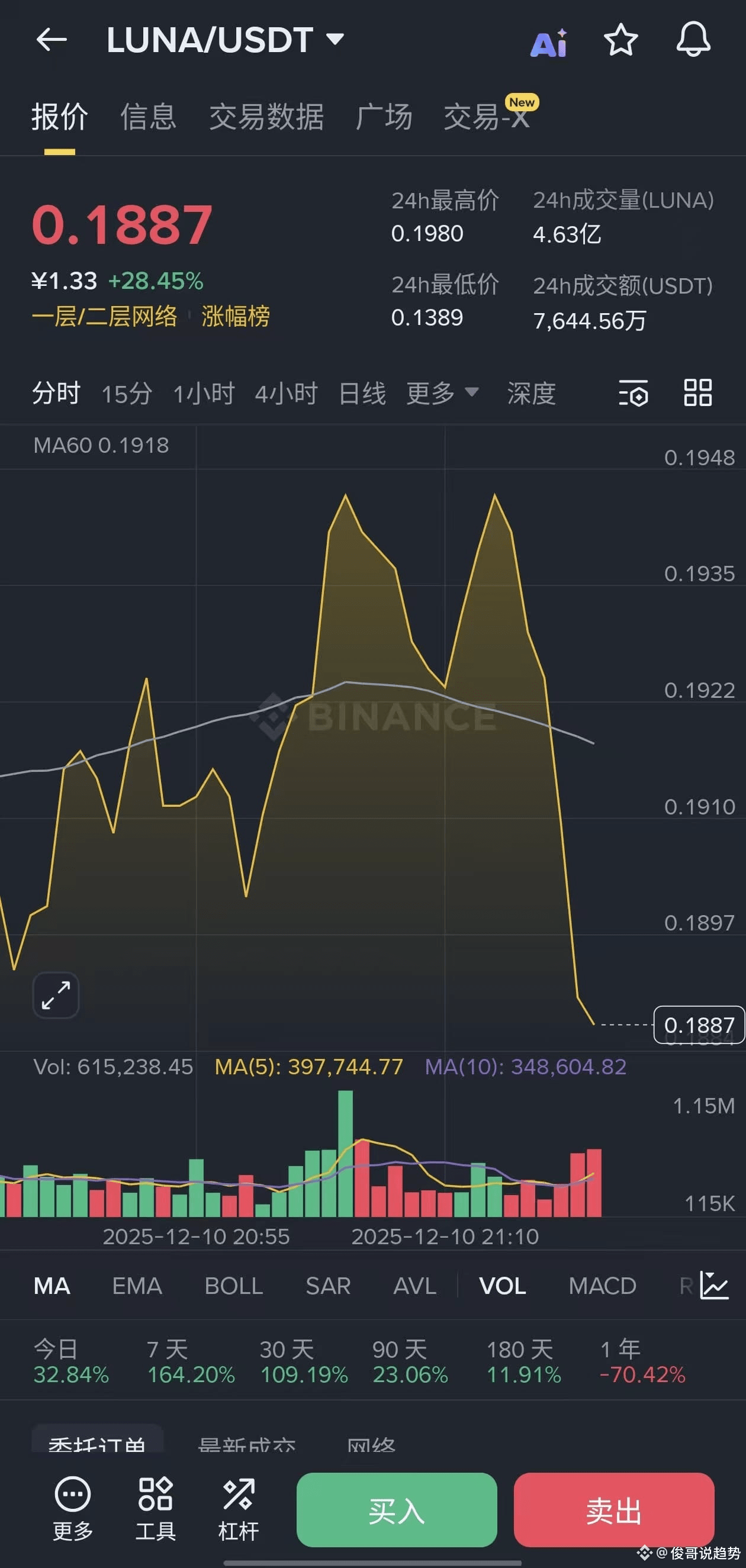
Task: Enable the SAR indicator
Action: point(327,1286)
